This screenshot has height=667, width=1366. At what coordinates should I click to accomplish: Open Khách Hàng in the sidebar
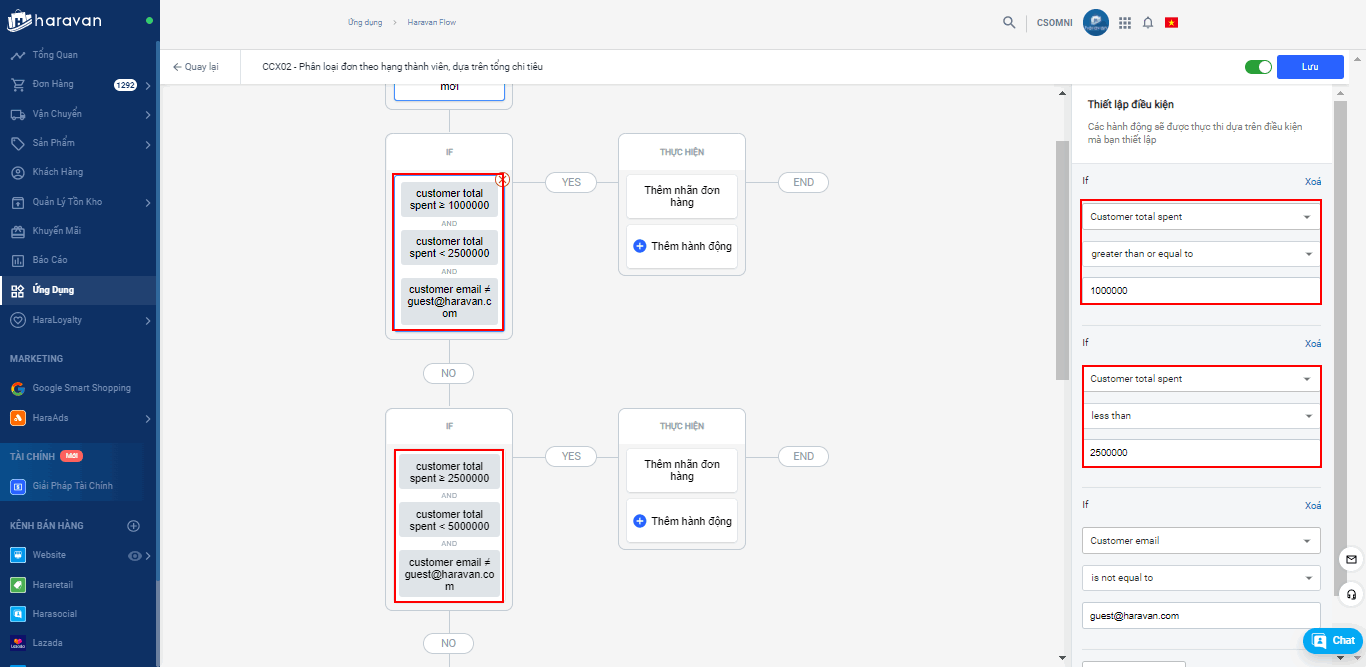tap(57, 172)
